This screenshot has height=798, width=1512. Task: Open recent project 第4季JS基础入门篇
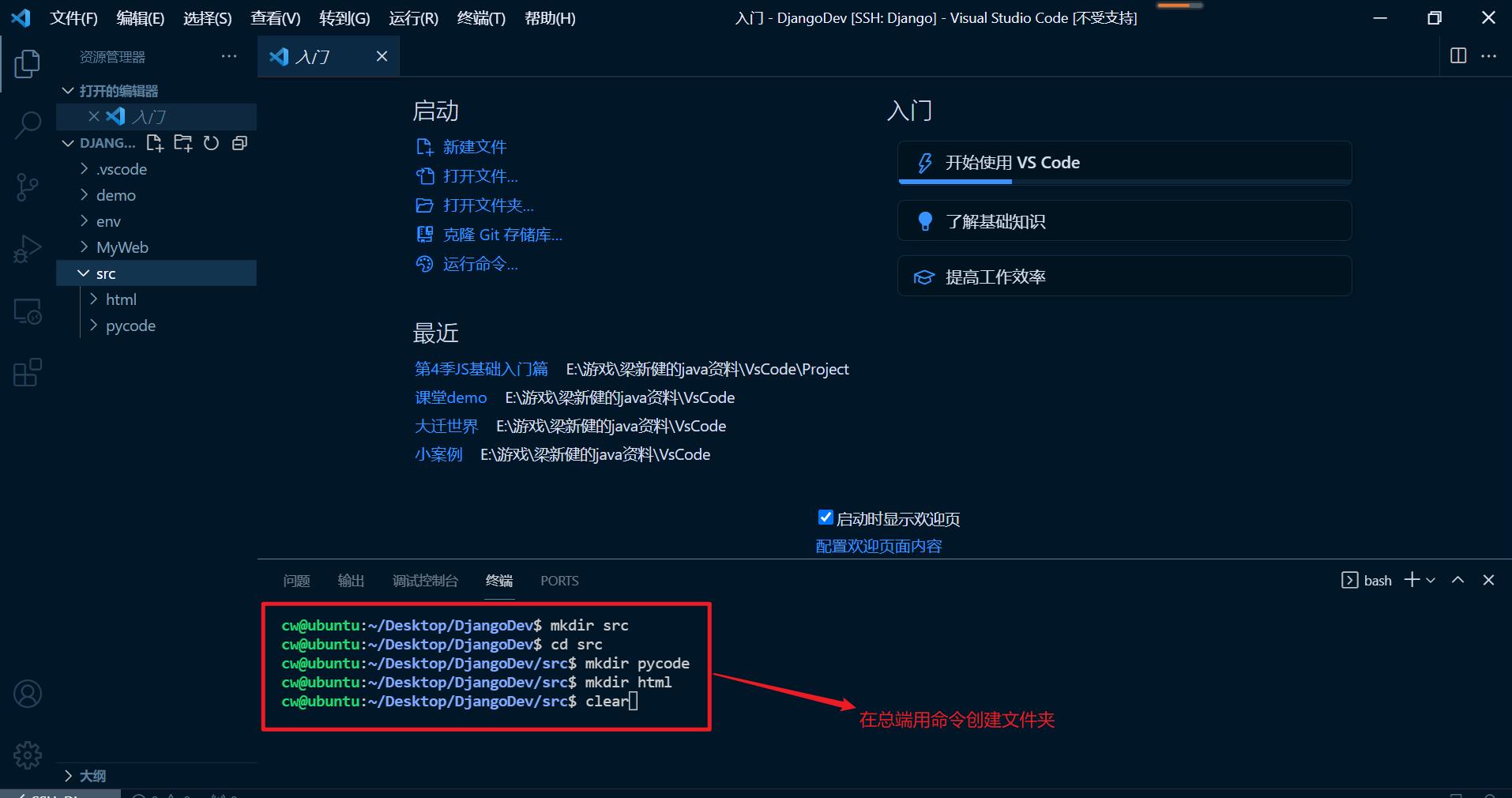point(481,369)
